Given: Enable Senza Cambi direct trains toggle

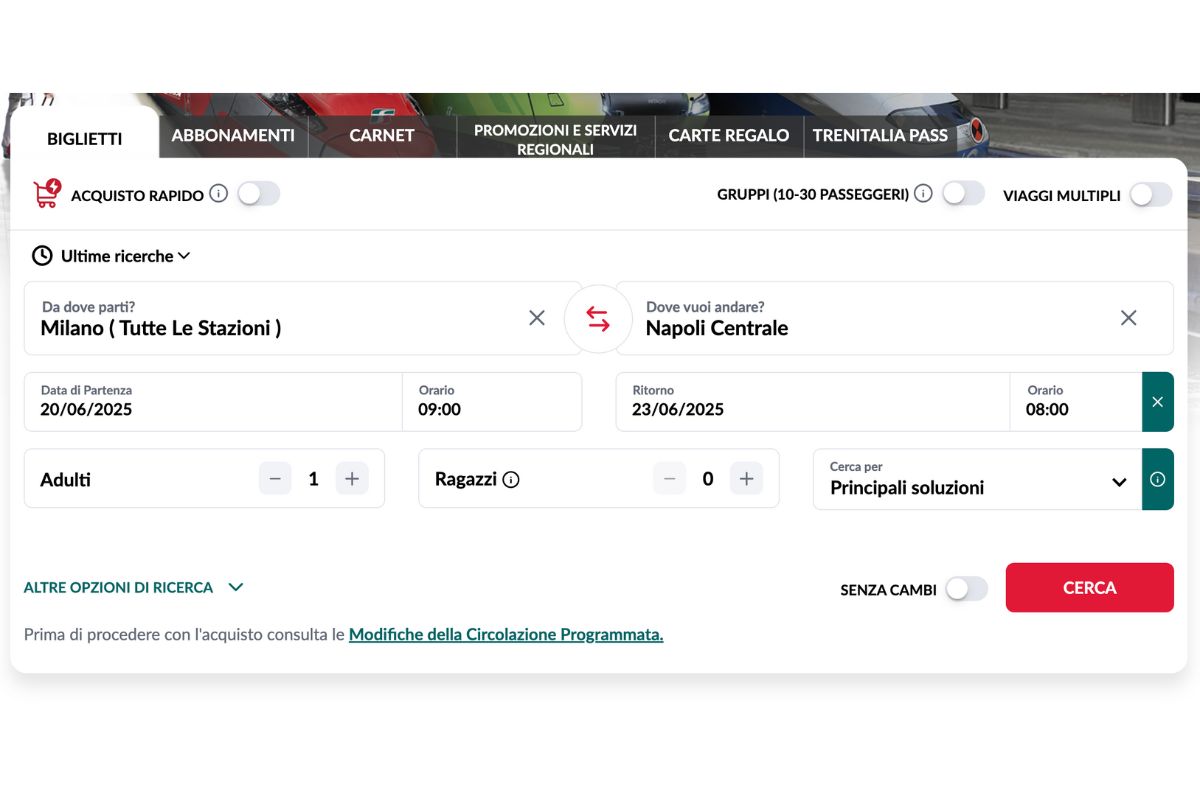Looking at the screenshot, I should (966, 589).
